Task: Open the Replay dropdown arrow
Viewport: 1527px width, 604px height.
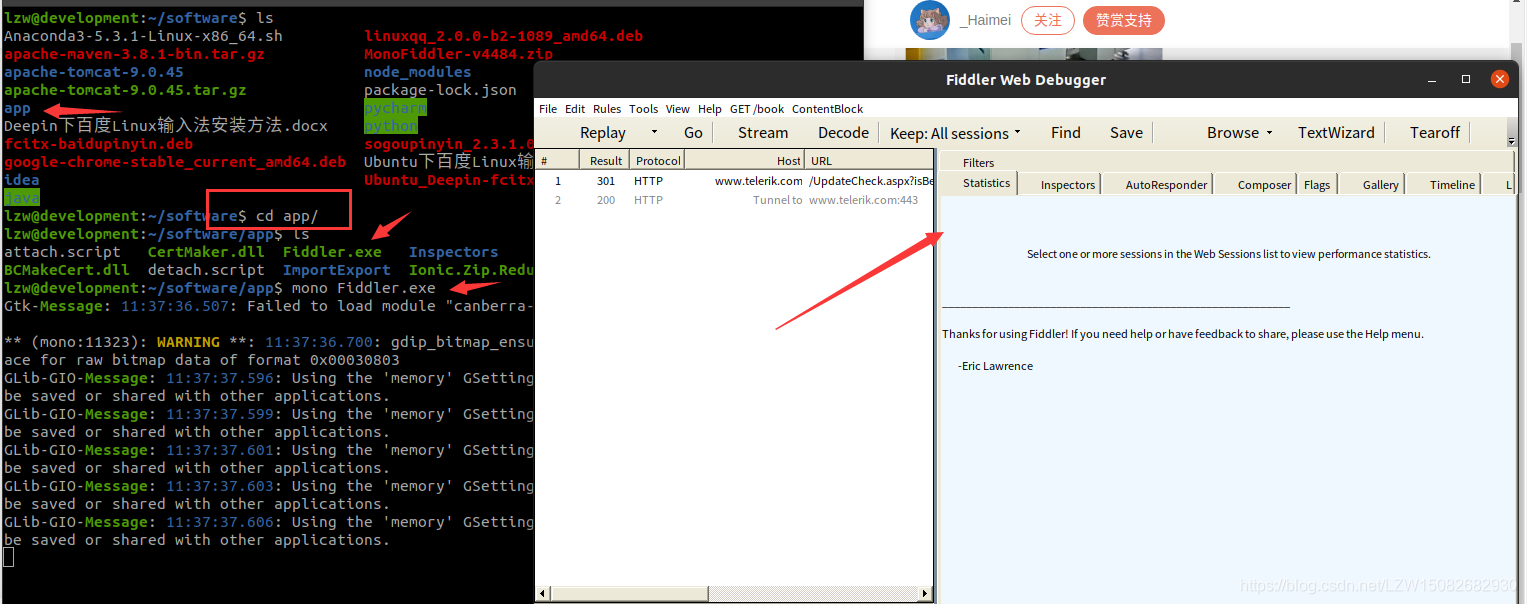Action: click(654, 132)
